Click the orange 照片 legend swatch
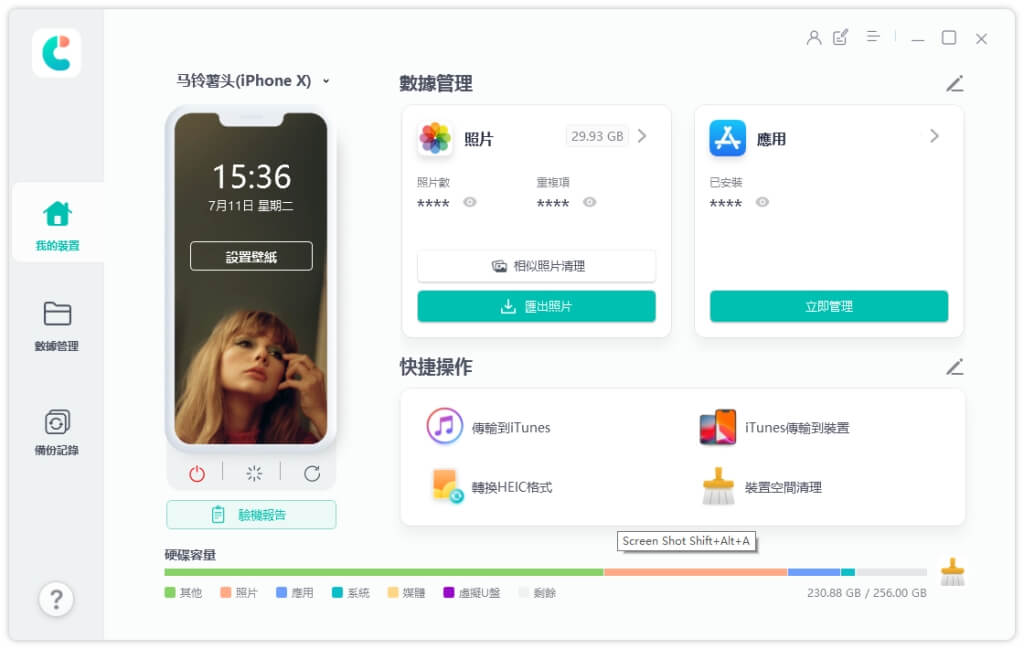1024x649 pixels. coord(226,592)
